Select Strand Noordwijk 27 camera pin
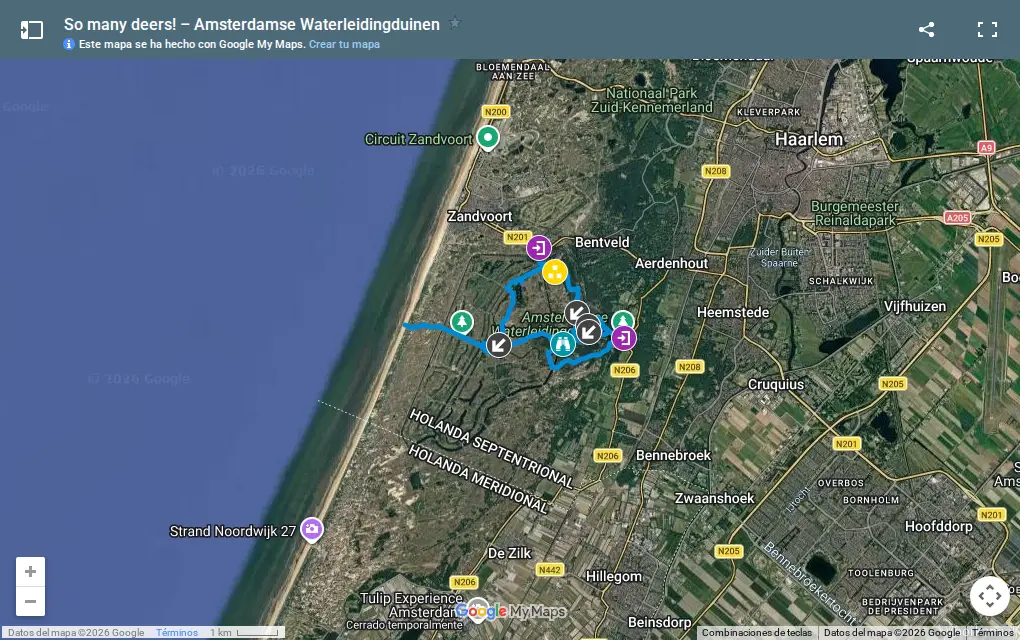1020x640 pixels. (x=312, y=529)
